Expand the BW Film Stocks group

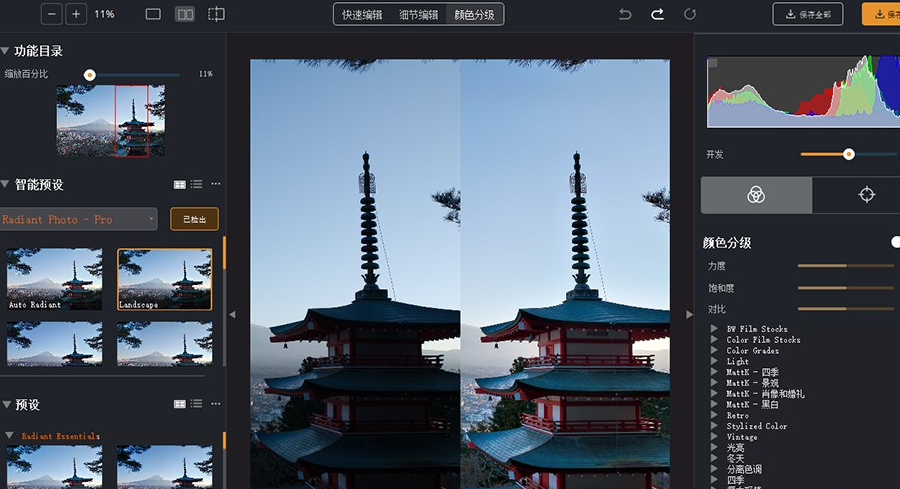tap(714, 329)
